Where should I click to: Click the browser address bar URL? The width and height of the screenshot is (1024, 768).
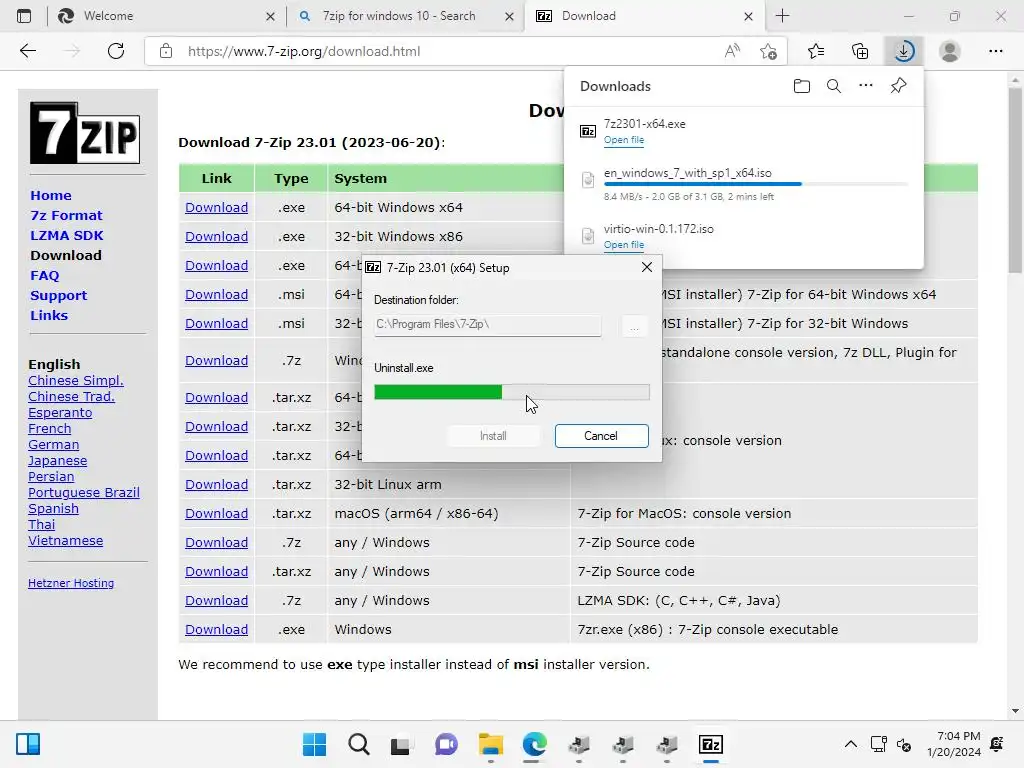pos(304,51)
